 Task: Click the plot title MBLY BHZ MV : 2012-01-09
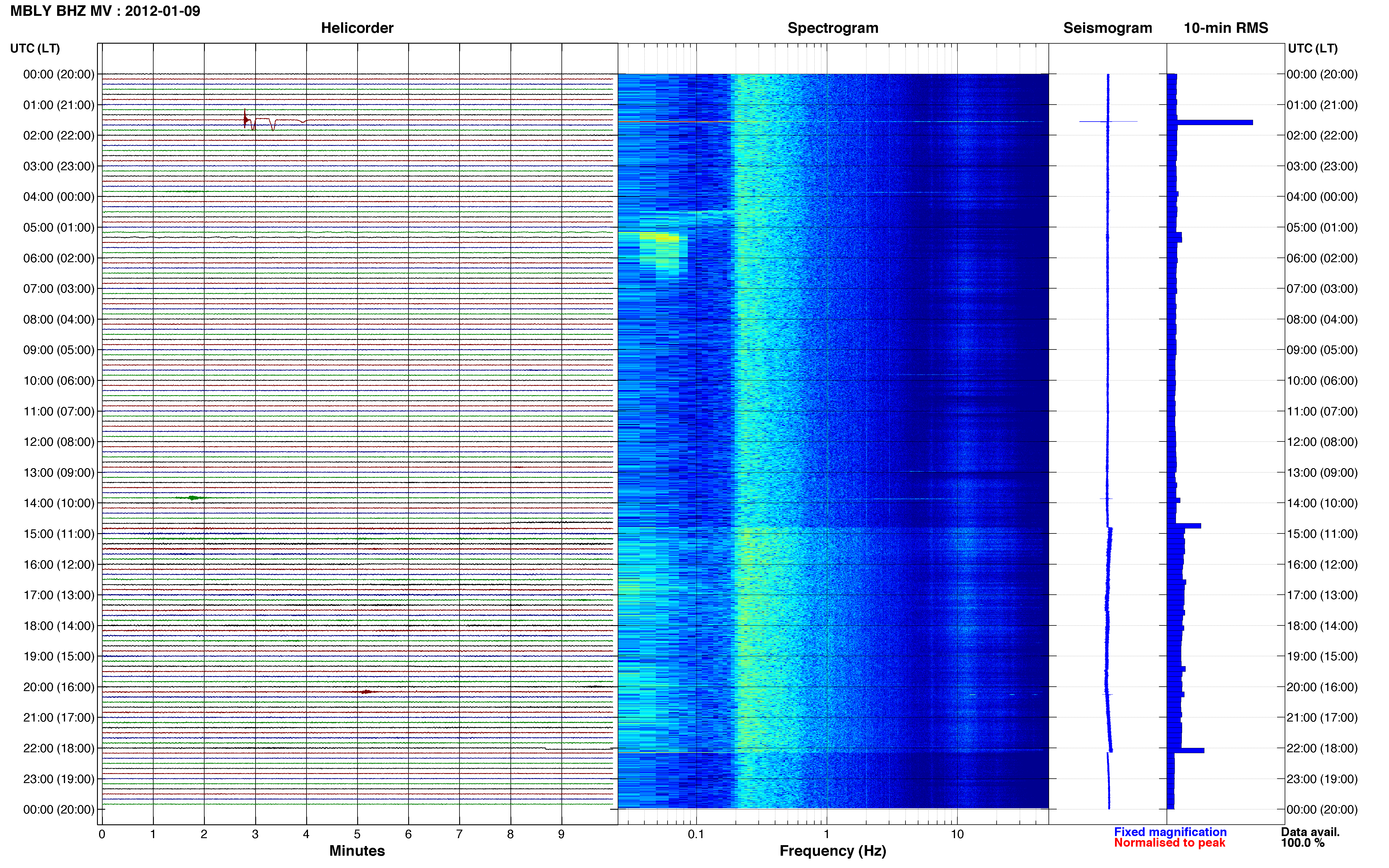coord(105,11)
